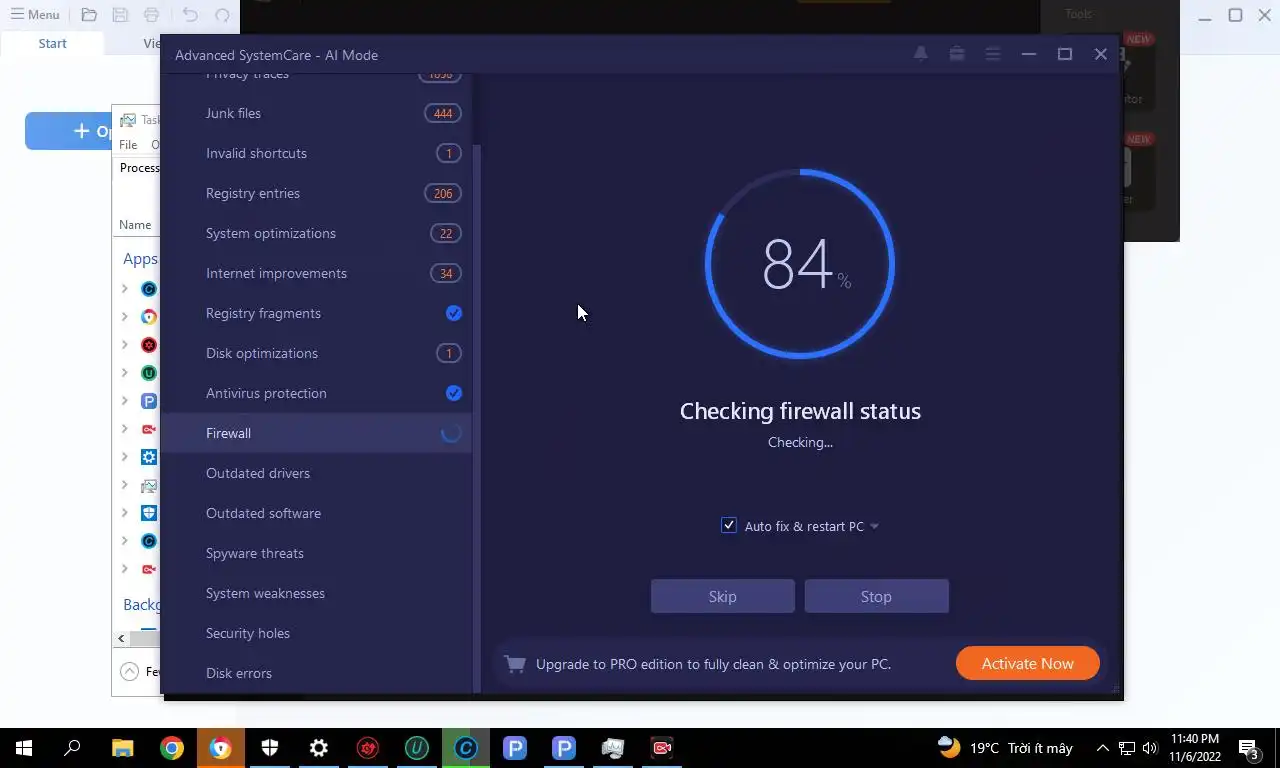Select Firewall item in scan list
Image resolution: width=1280 pixels, height=768 pixels.
(316, 433)
